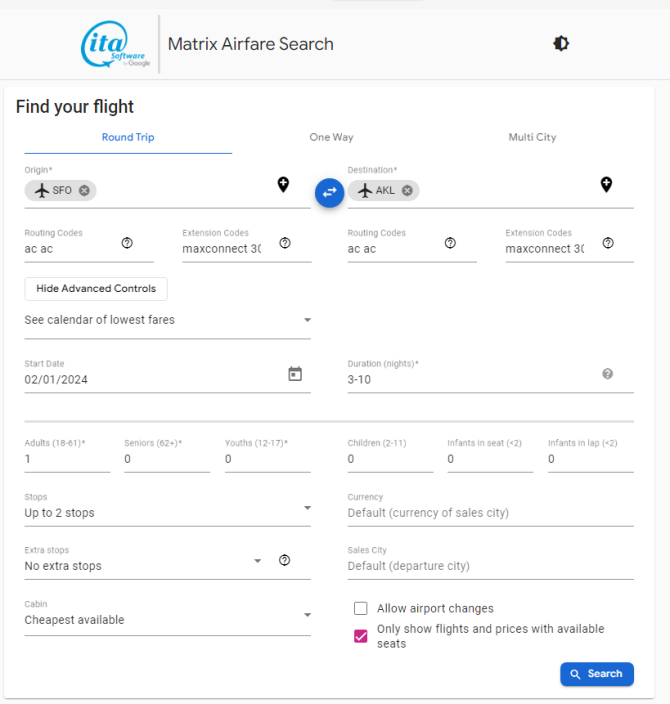Click the Find your flight heading

point(75,107)
